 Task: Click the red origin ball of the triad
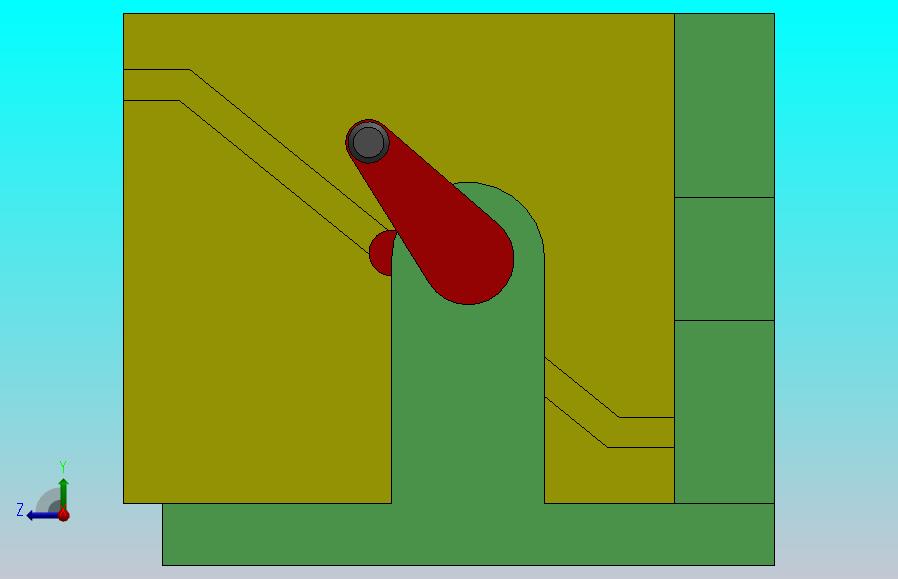tap(64, 515)
